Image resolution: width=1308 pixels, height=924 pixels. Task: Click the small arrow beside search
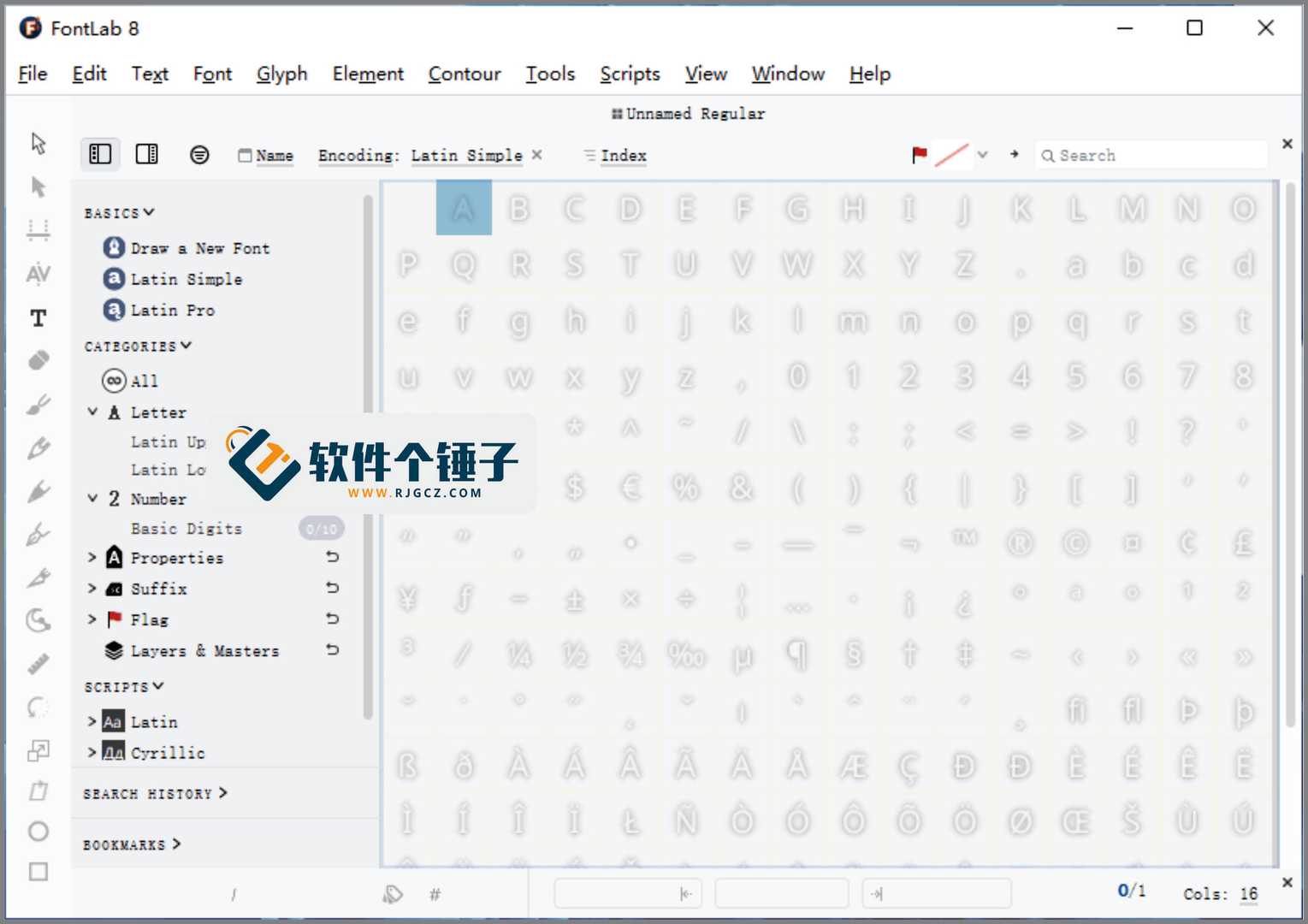(1015, 154)
